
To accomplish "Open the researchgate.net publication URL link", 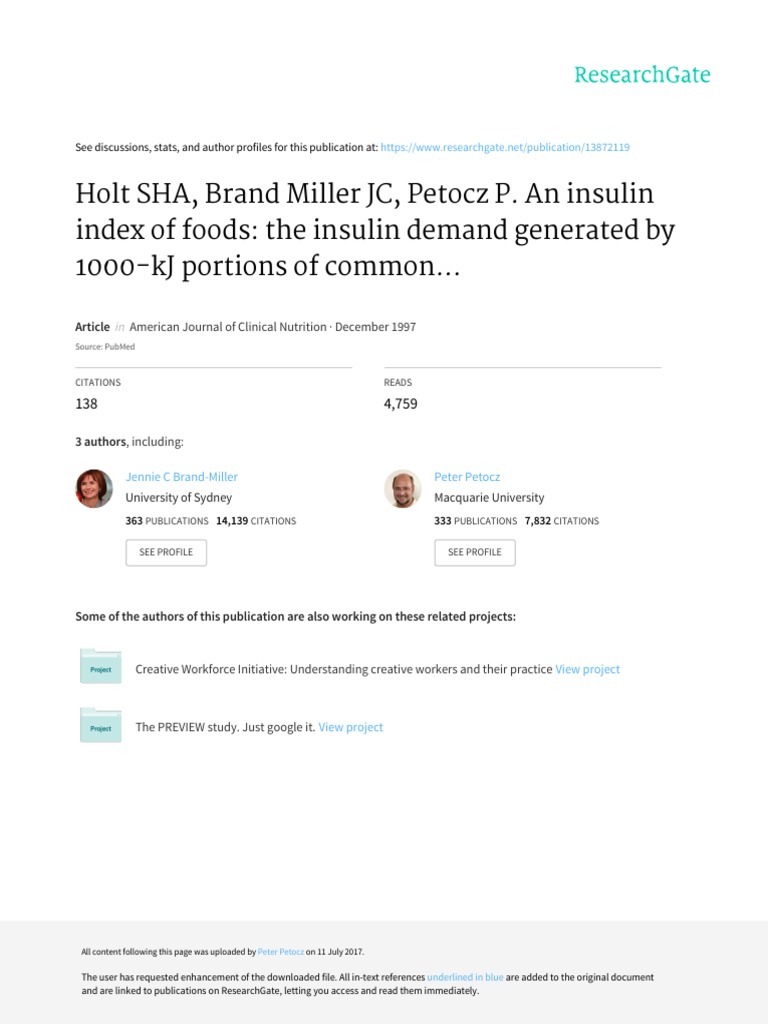I will [505, 148].
